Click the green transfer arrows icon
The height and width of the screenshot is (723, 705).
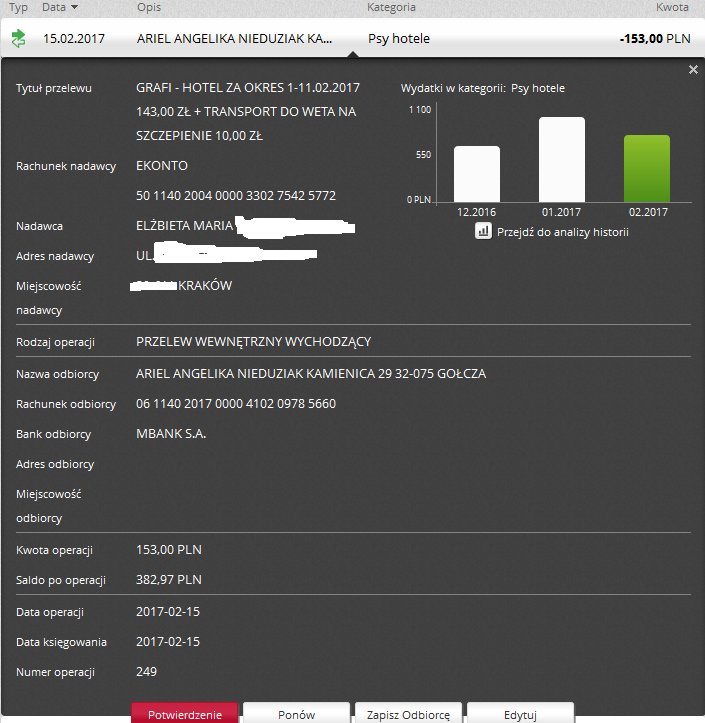18,39
